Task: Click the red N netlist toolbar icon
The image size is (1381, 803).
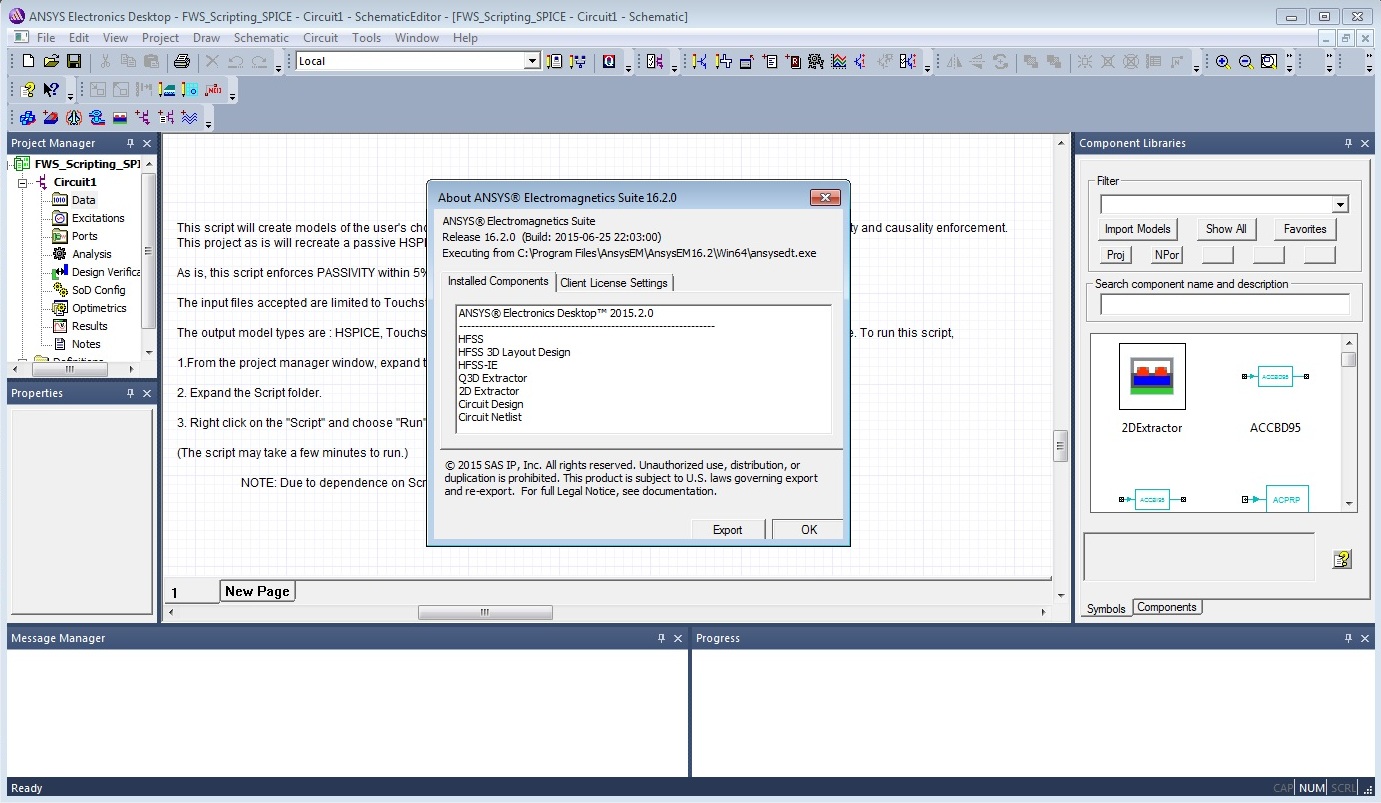Action: pyautogui.click(x=213, y=89)
